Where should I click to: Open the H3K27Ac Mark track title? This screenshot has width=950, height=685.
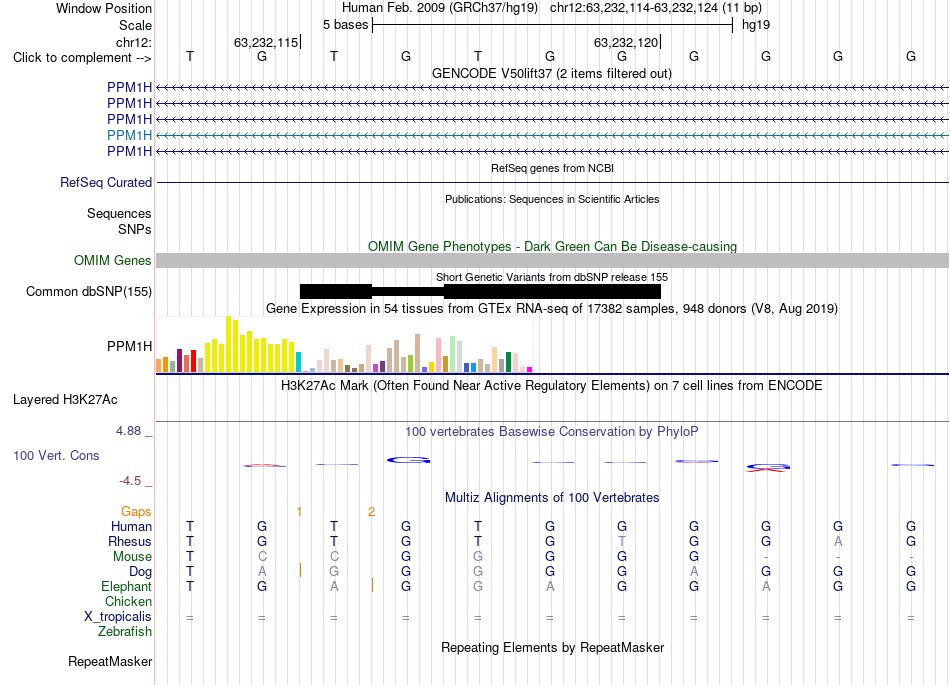point(551,386)
